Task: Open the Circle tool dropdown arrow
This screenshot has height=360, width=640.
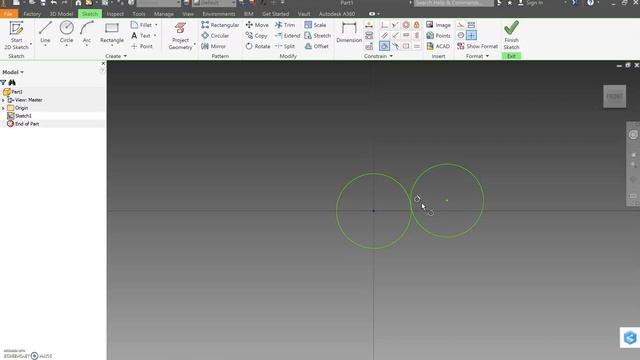Action: coord(67,45)
